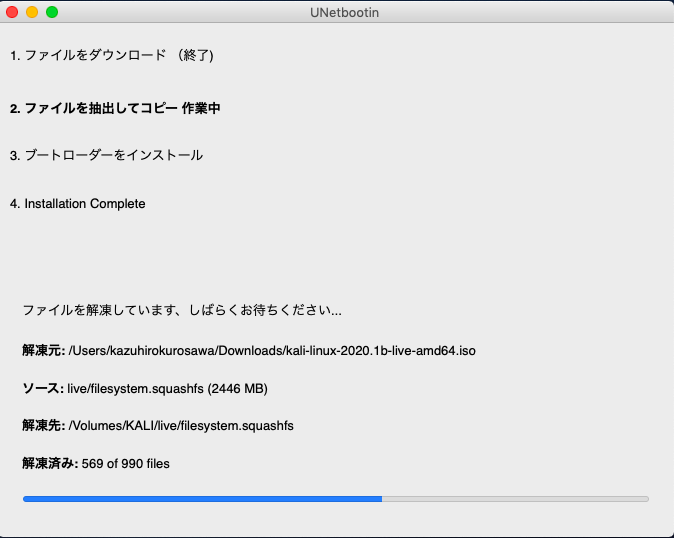
Task: Click the blue extraction progress bar
Action: point(336,499)
